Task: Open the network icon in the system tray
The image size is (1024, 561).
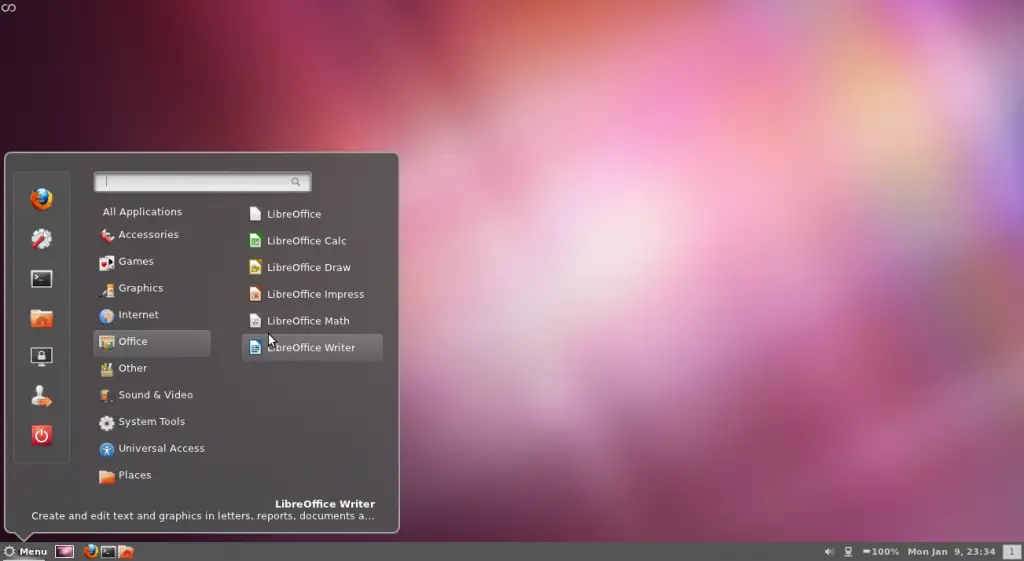Action: pyautogui.click(x=848, y=552)
